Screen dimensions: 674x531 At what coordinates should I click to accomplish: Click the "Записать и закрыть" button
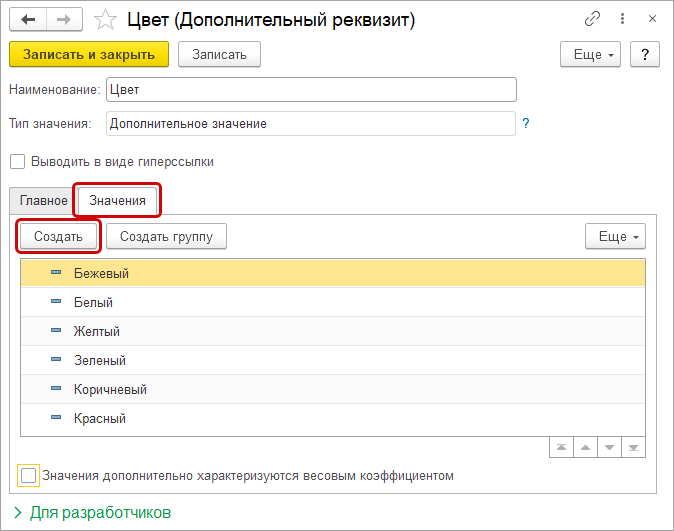click(x=89, y=54)
